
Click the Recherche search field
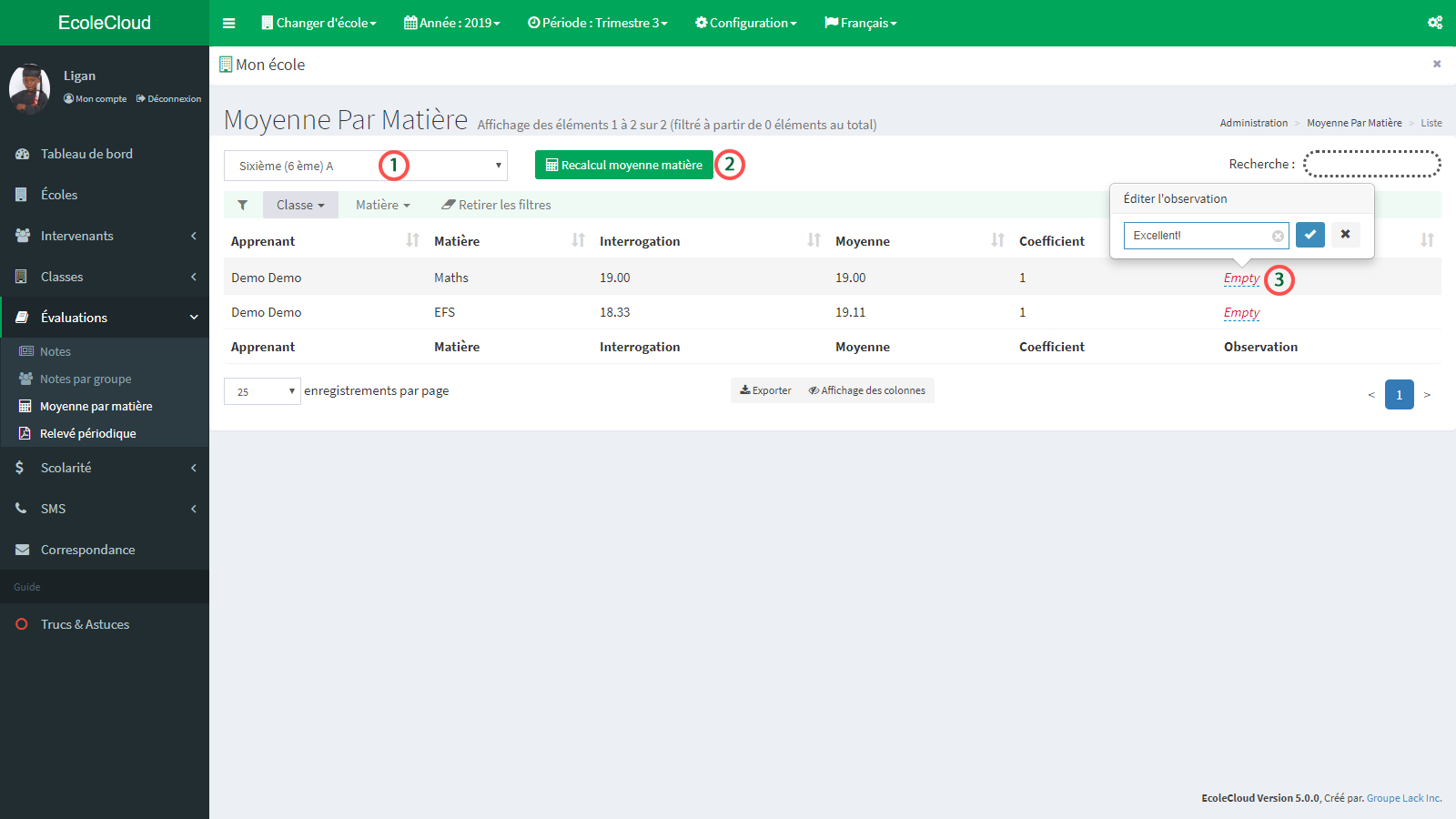[x=1371, y=164]
